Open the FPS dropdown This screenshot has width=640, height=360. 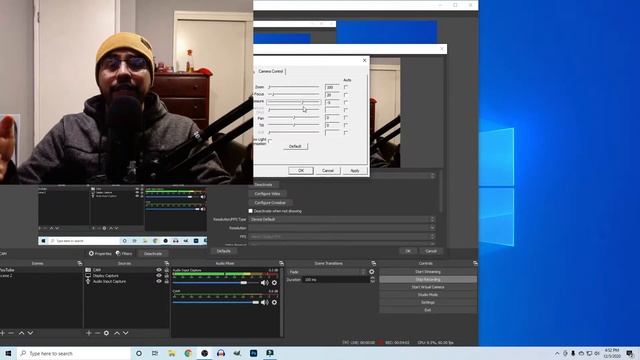point(342,236)
